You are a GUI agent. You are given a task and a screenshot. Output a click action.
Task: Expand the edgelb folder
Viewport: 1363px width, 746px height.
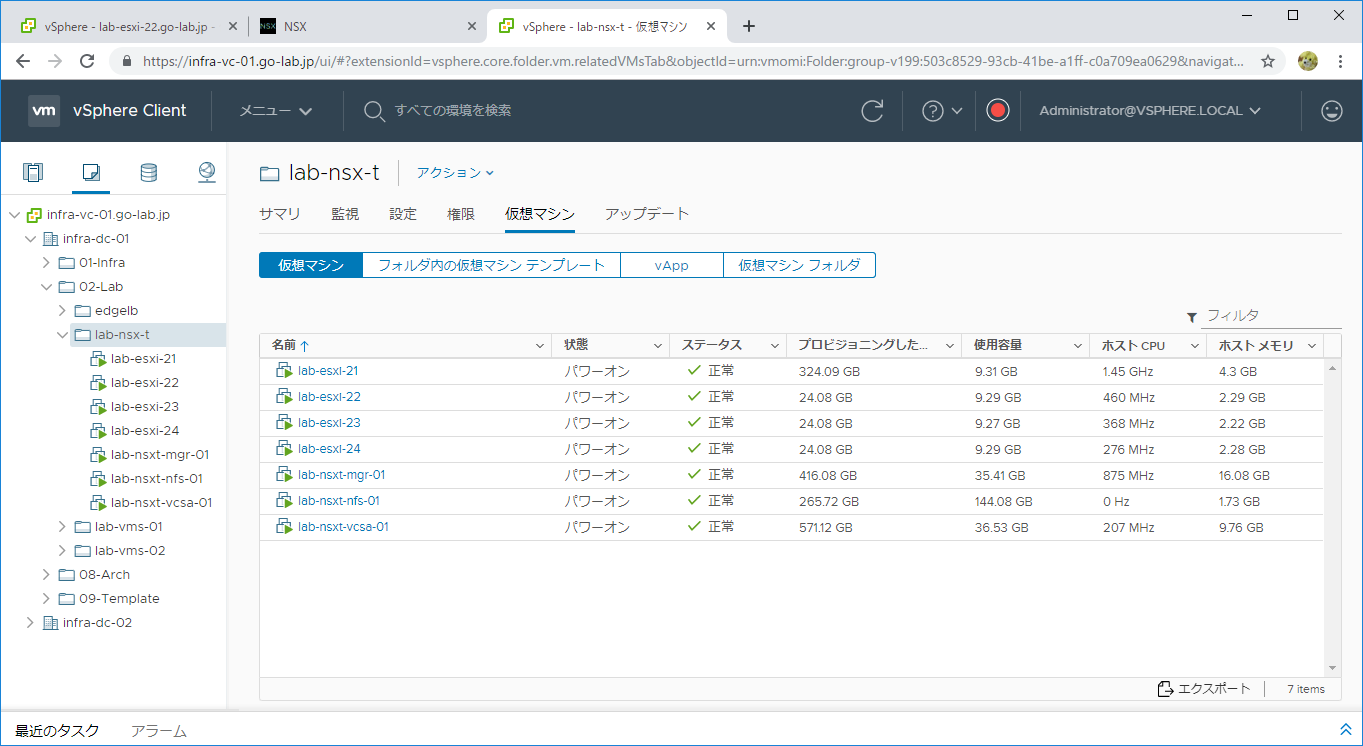[x=62, y=311]
